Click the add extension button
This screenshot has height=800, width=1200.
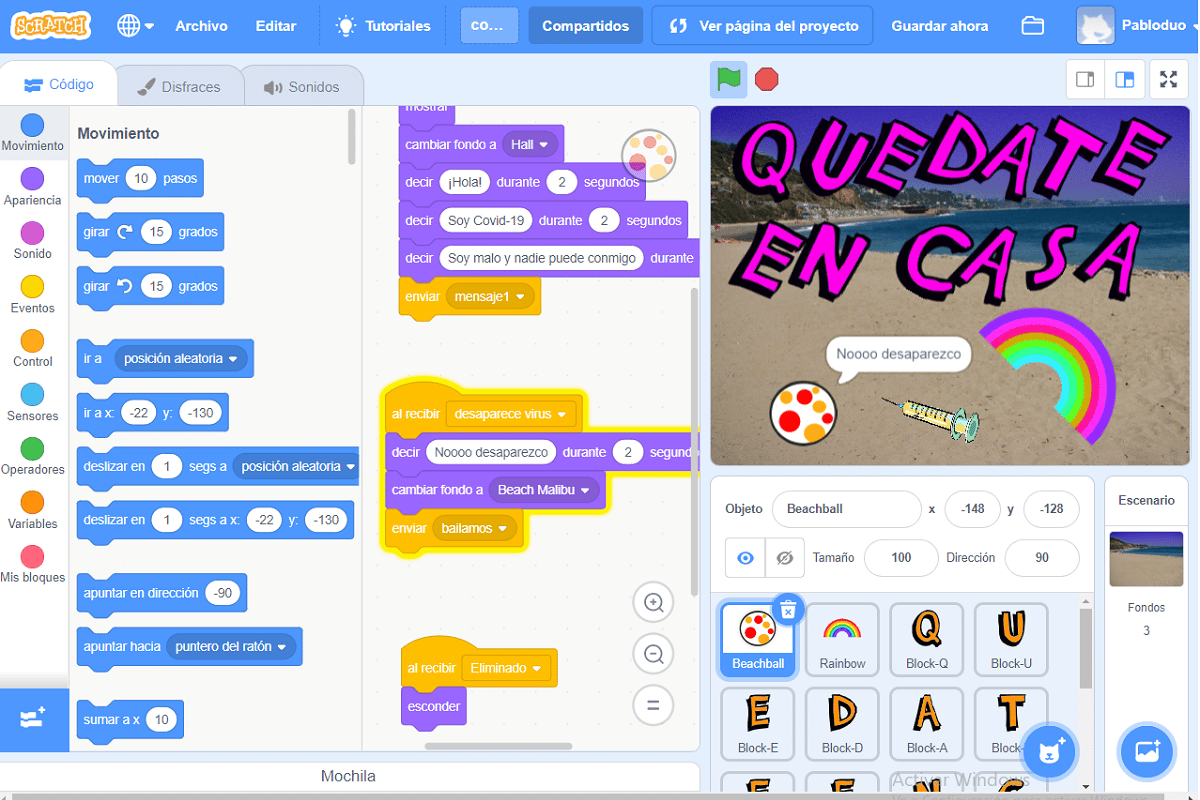point(34,719)
